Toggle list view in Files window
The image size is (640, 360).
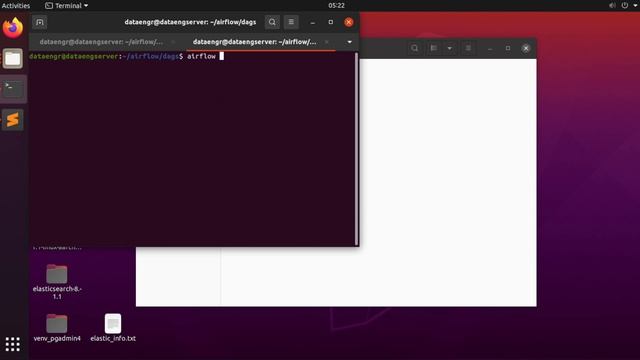[433, 48]
